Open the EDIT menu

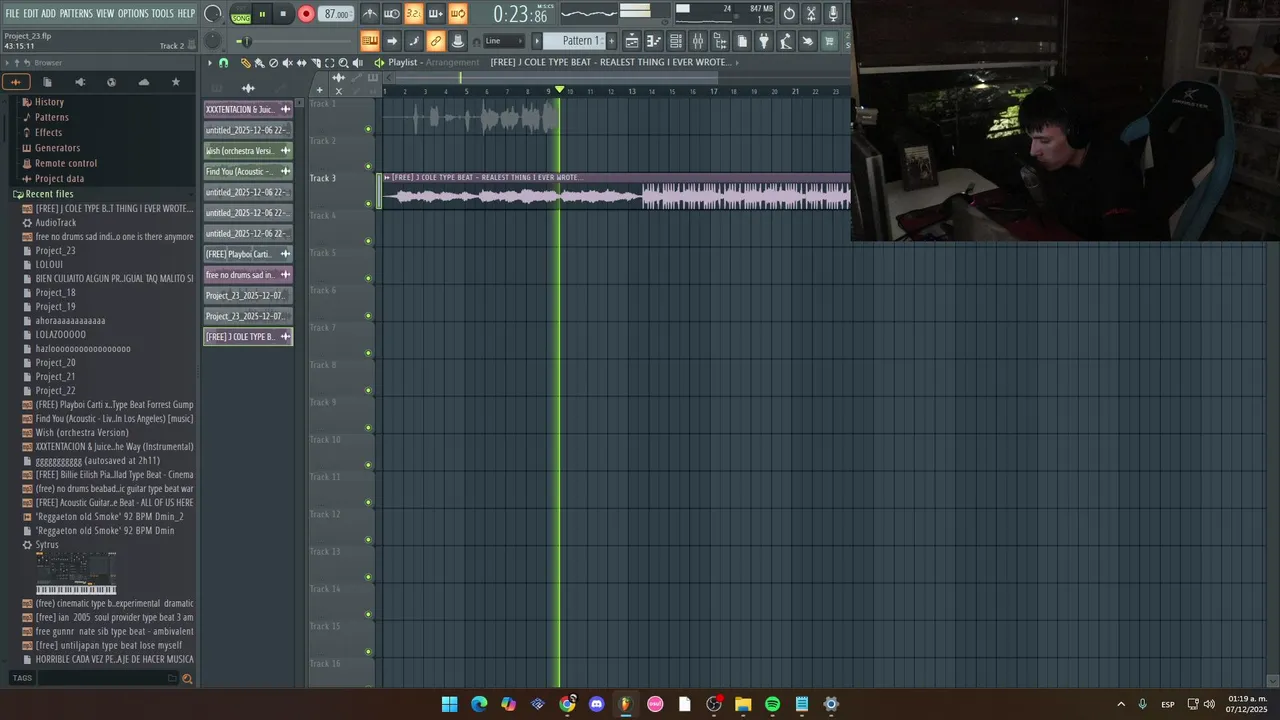(x=31, y=13)
